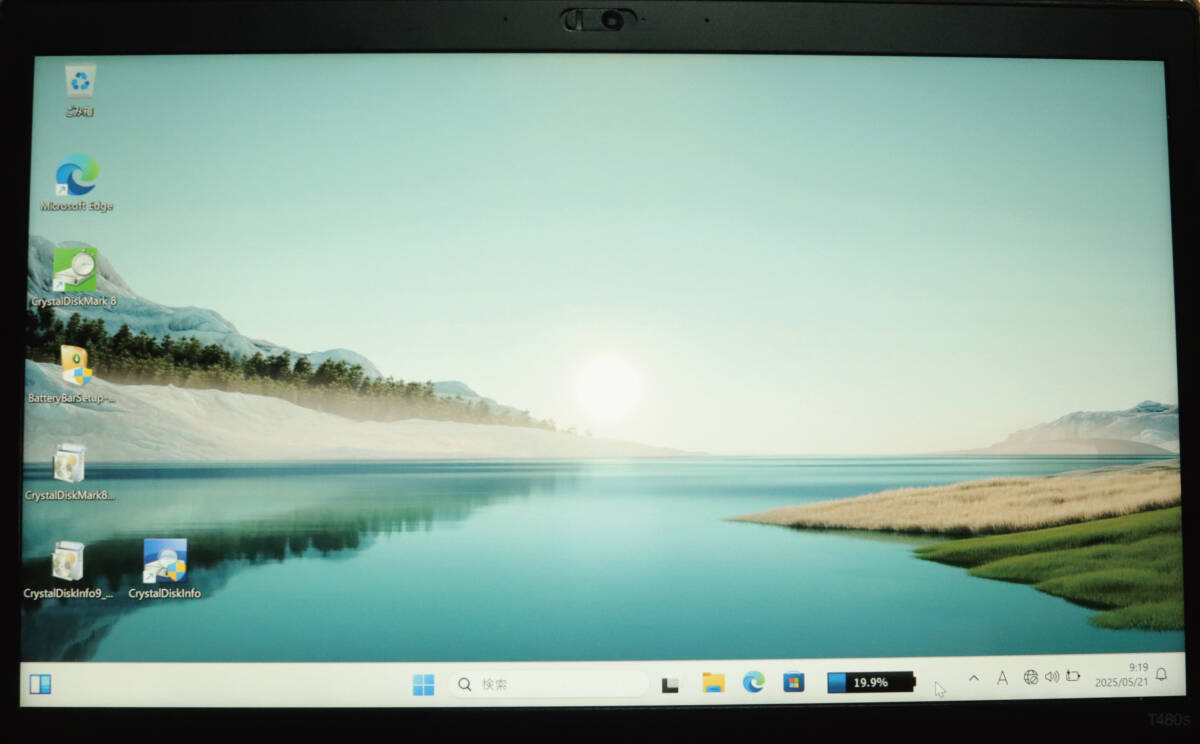
Task: Select the BatteryBarSetup installer icon
Action: 73,374
